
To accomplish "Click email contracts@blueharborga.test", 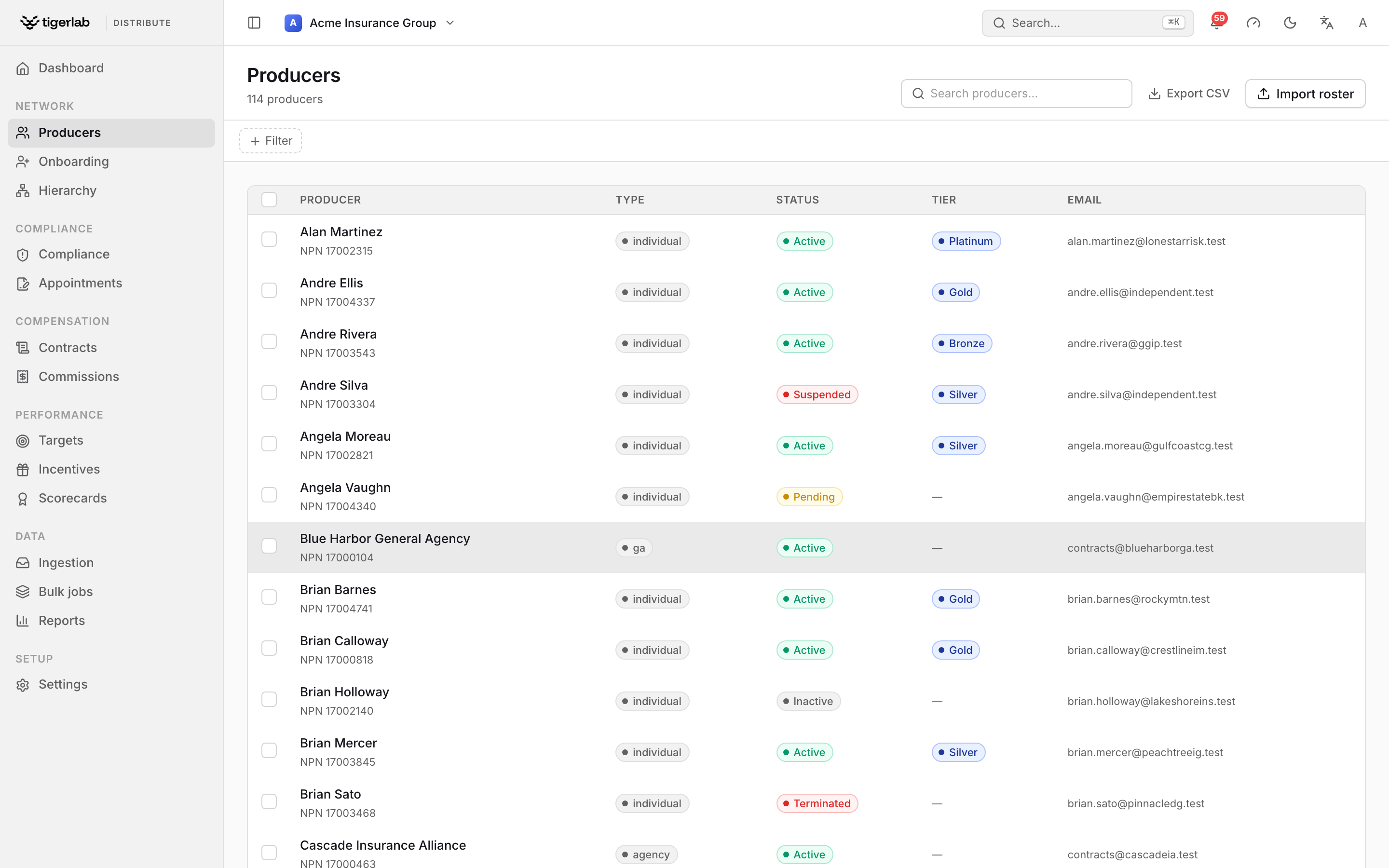I will pos(1140,548).
